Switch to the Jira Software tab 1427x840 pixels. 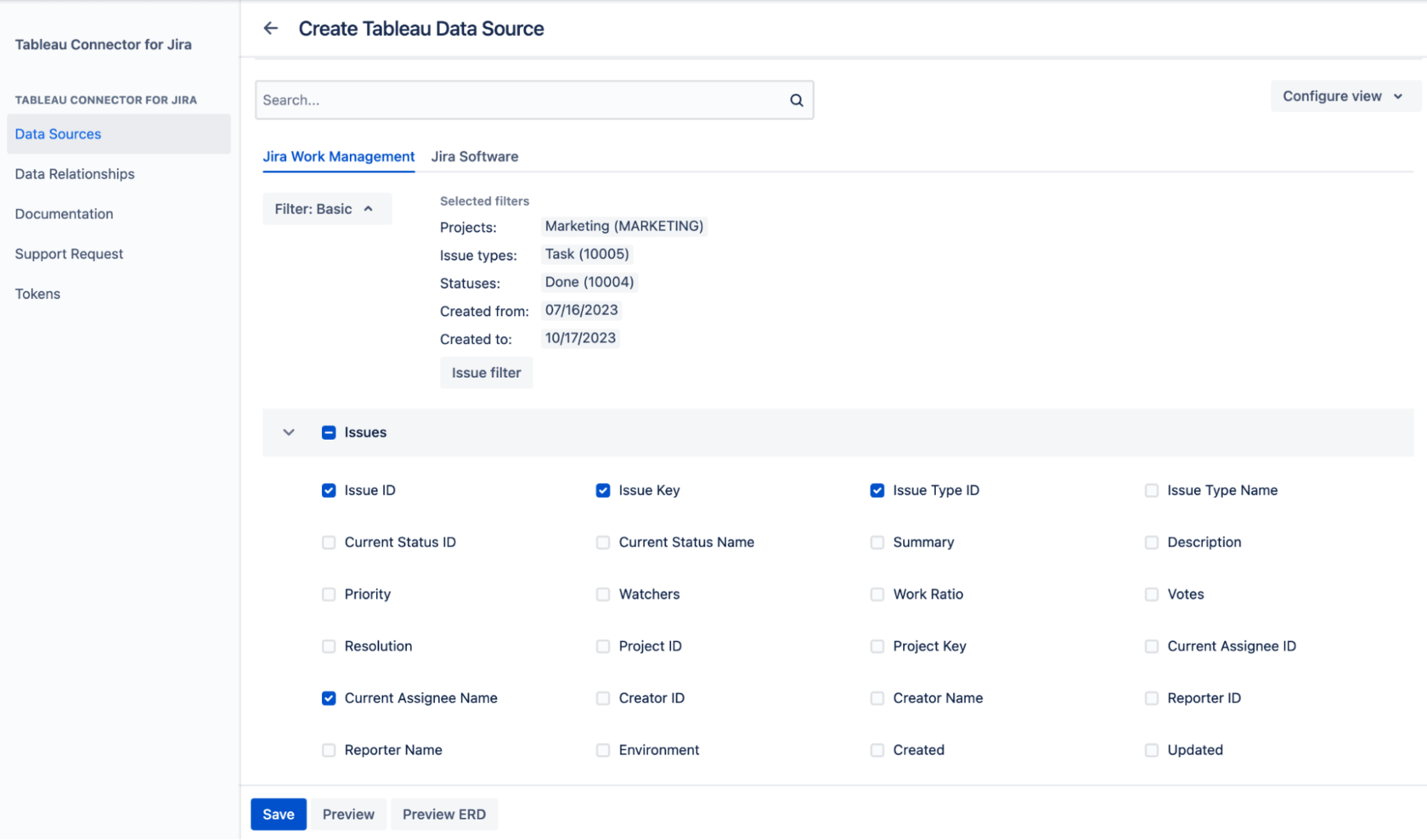(x=475, y=156)
